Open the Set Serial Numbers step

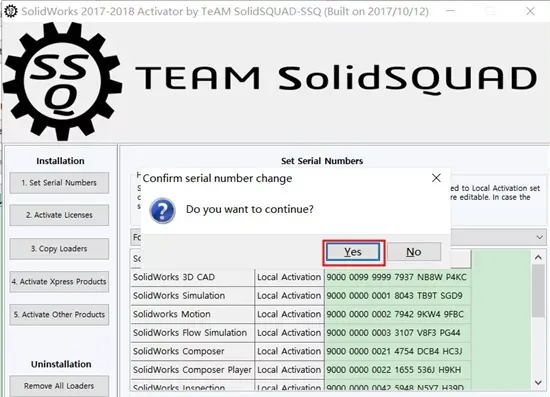click(x=59, y=183)
